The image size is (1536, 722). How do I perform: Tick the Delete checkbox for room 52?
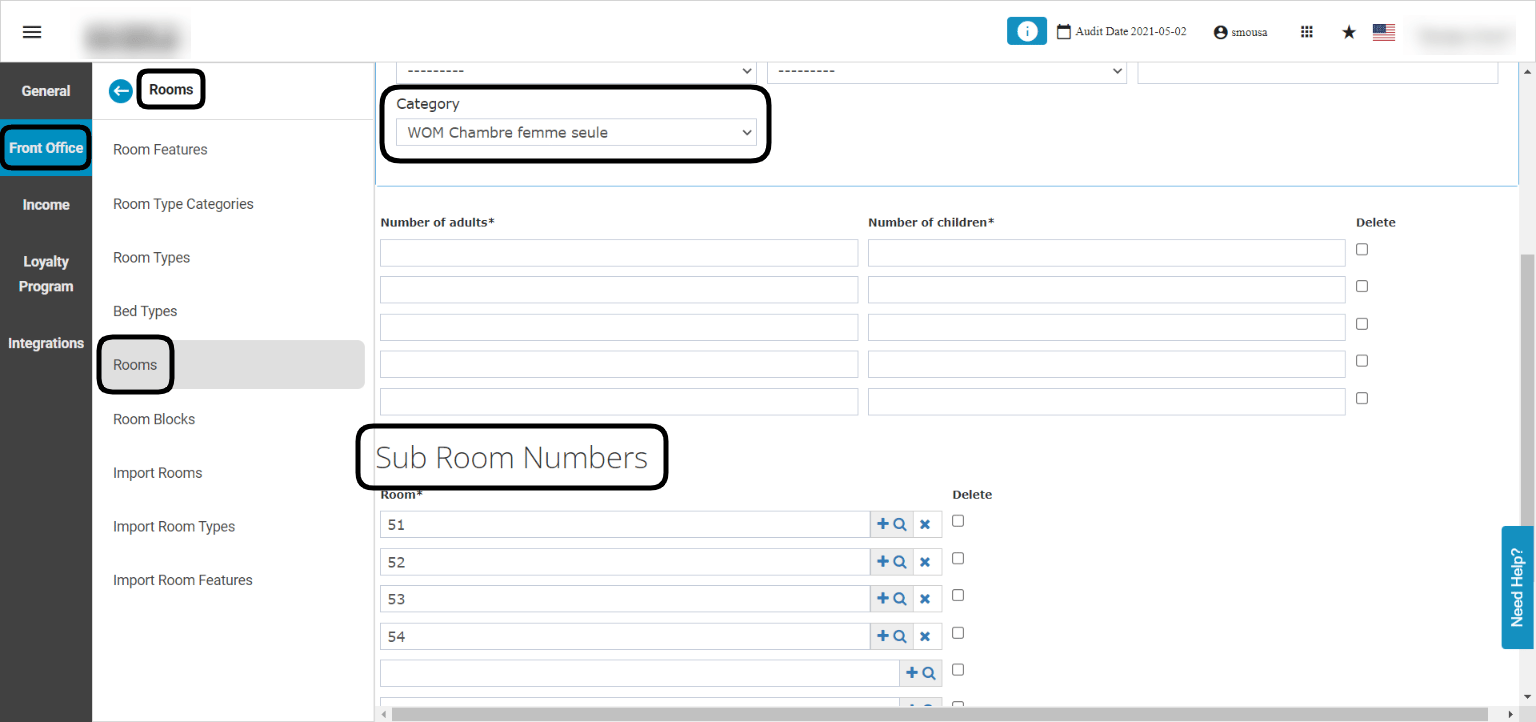pos(958,558)
